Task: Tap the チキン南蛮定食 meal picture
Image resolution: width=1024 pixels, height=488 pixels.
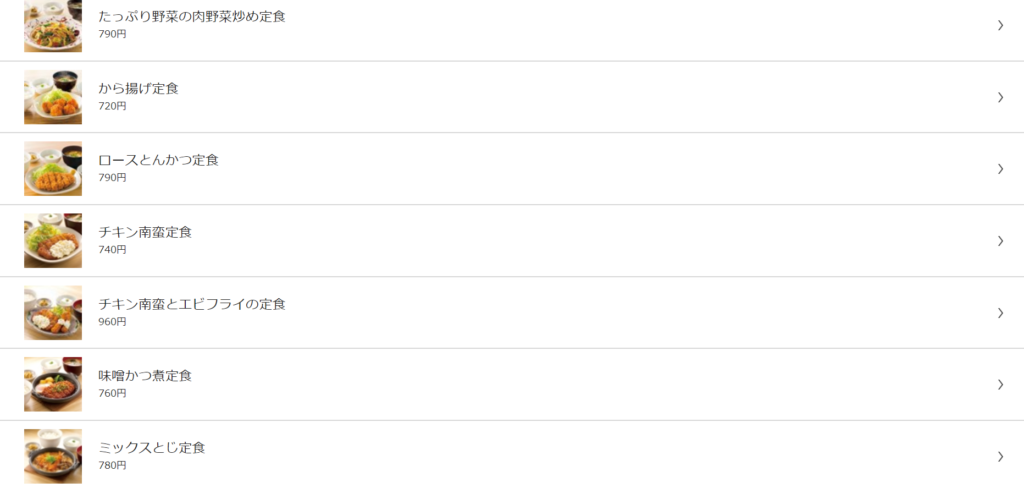Action: (x=53, y=240)
